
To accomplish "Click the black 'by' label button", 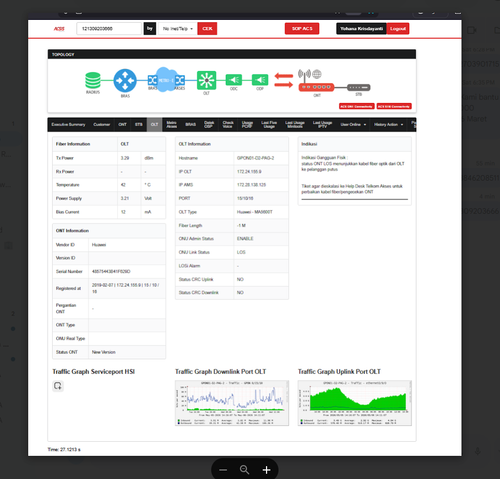I will click(150, 29).
